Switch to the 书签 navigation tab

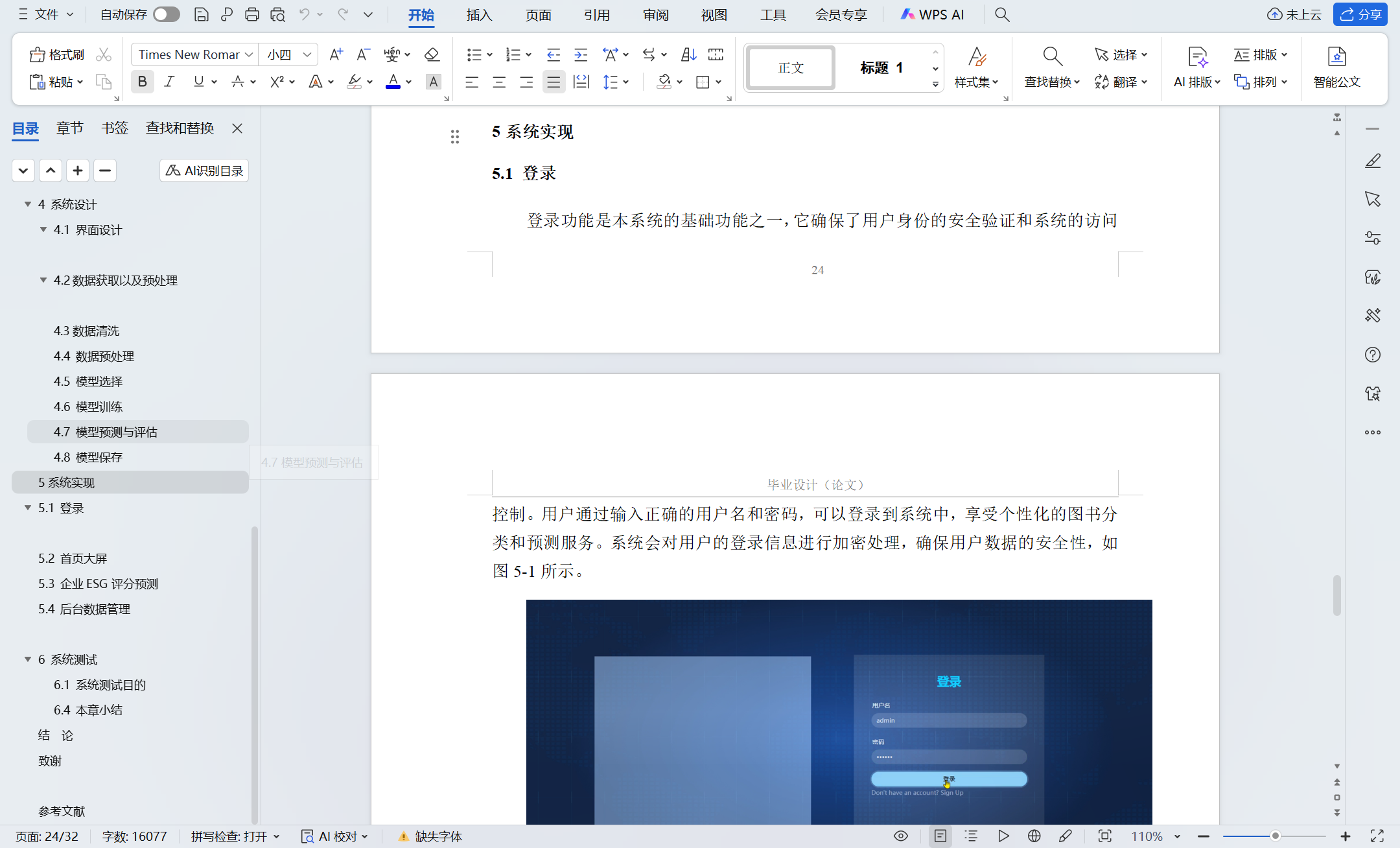pyautogui.click(x=115, y=128)
